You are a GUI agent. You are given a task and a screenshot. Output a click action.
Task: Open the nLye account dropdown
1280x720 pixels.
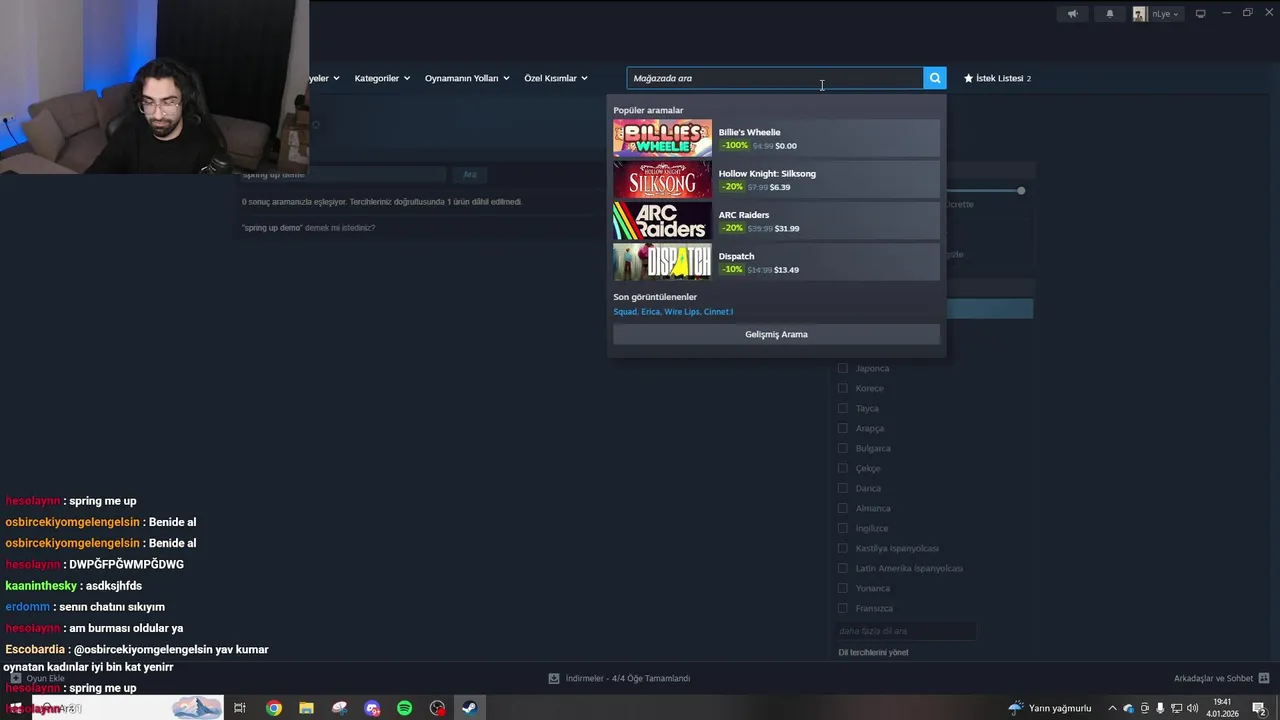point(1166,14)
